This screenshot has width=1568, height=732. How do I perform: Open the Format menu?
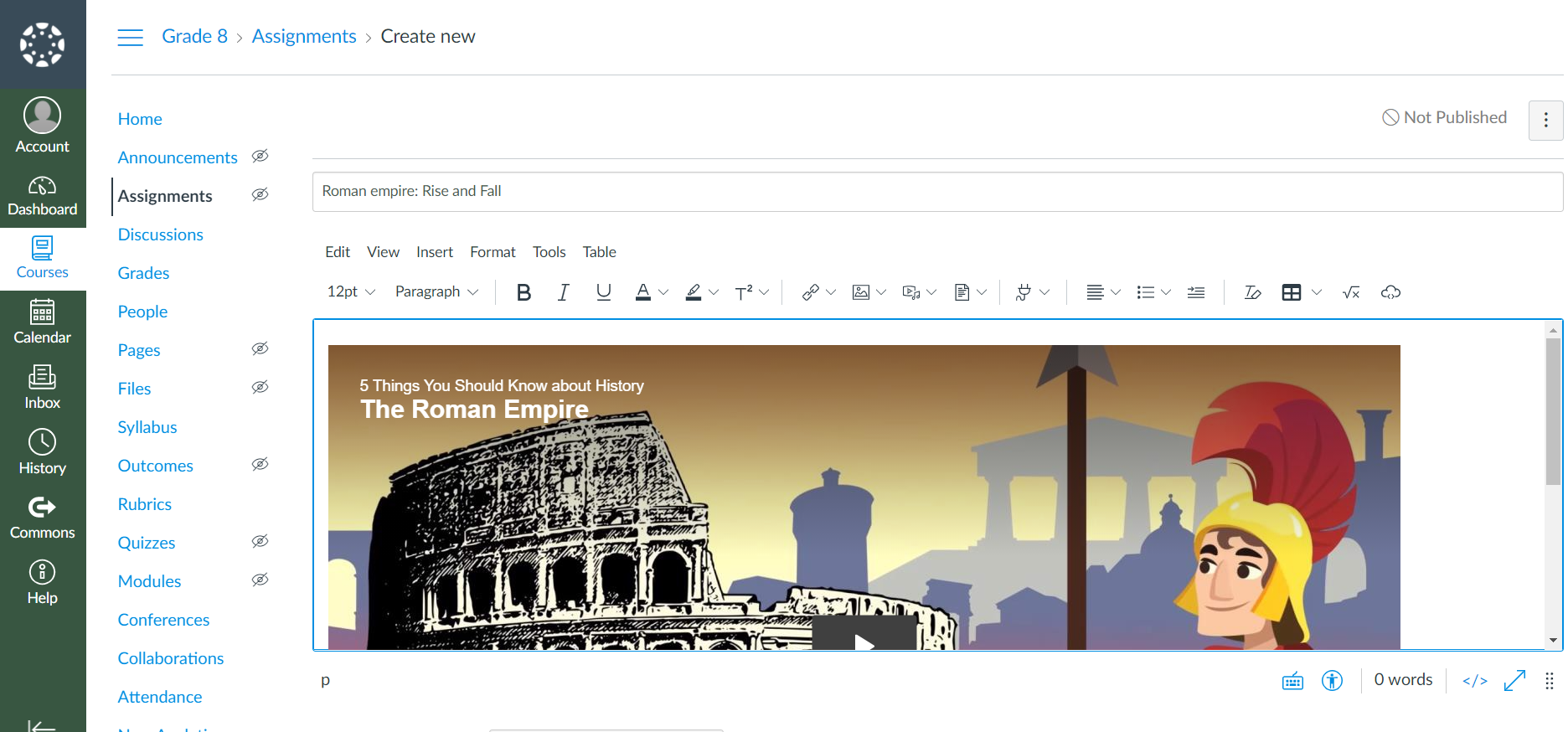tap(493, 252)
